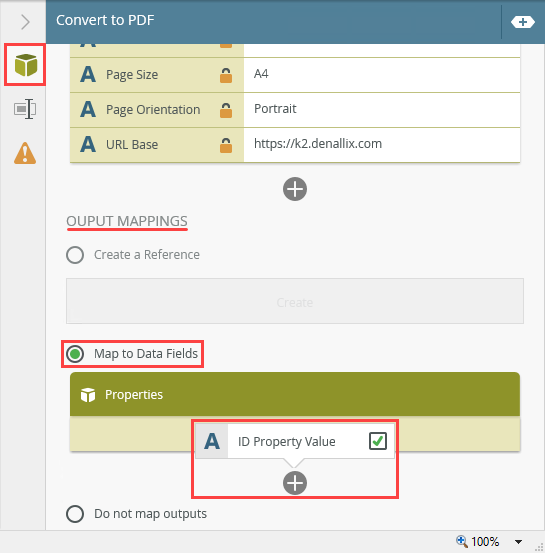Click the Properties cube icon
This screenshot has width=545, height=553.
pyautogui.click(x=88, y=395)
